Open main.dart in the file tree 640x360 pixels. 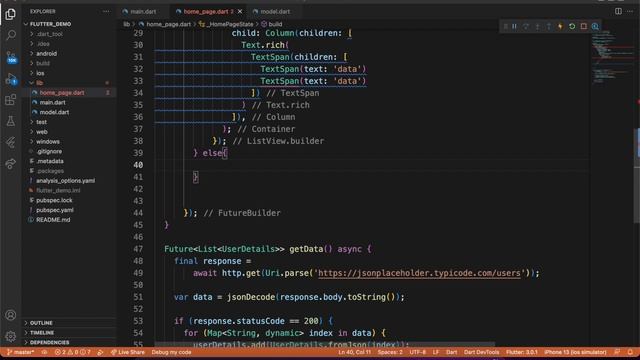pyautogui.click(x=52, y=102)
